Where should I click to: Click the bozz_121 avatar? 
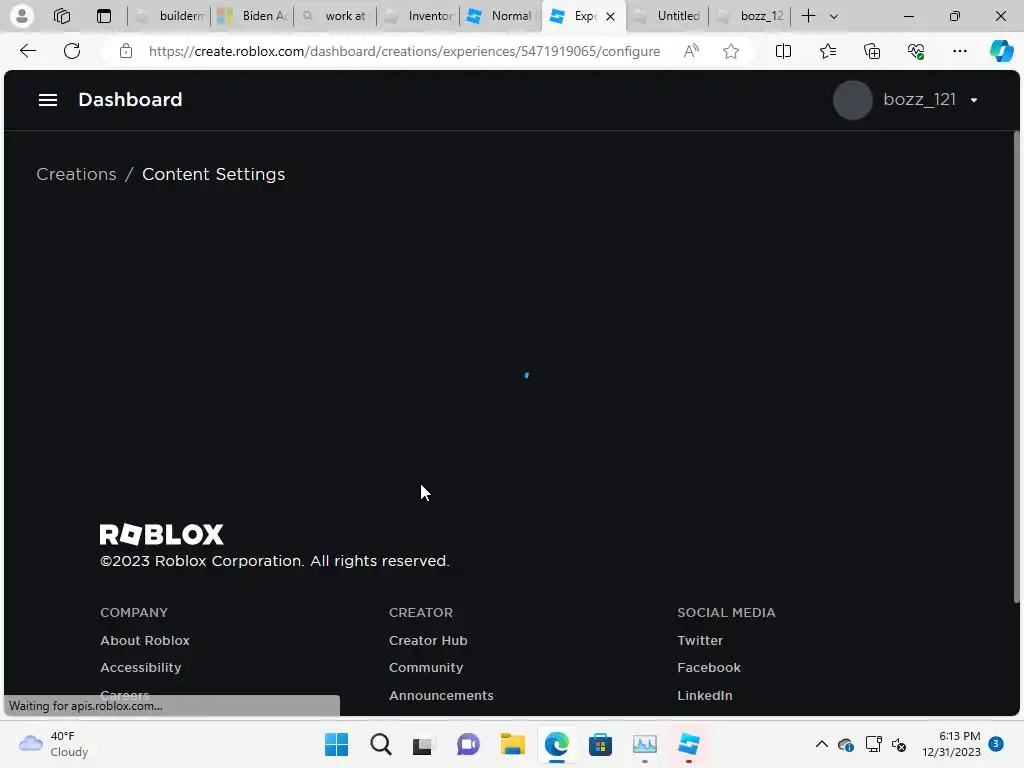[x=852, y=100]
